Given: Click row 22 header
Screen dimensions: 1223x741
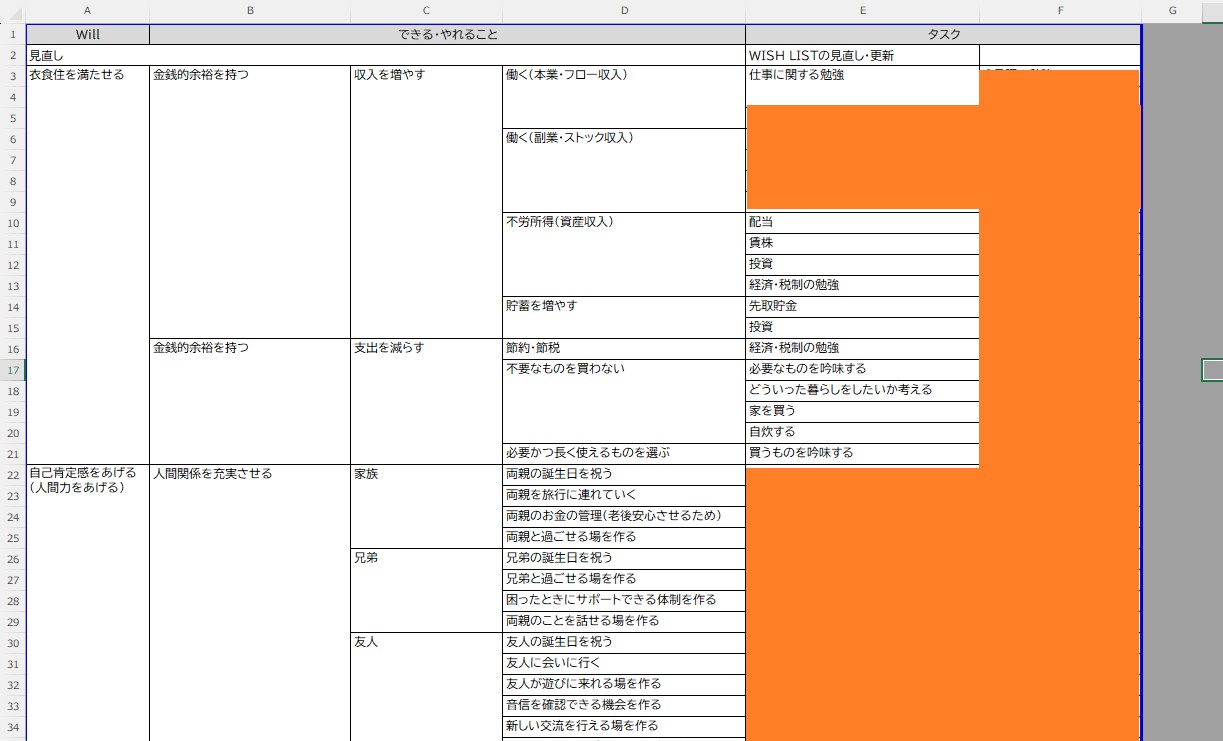Looking at the screenshot, I should [12, 474].
